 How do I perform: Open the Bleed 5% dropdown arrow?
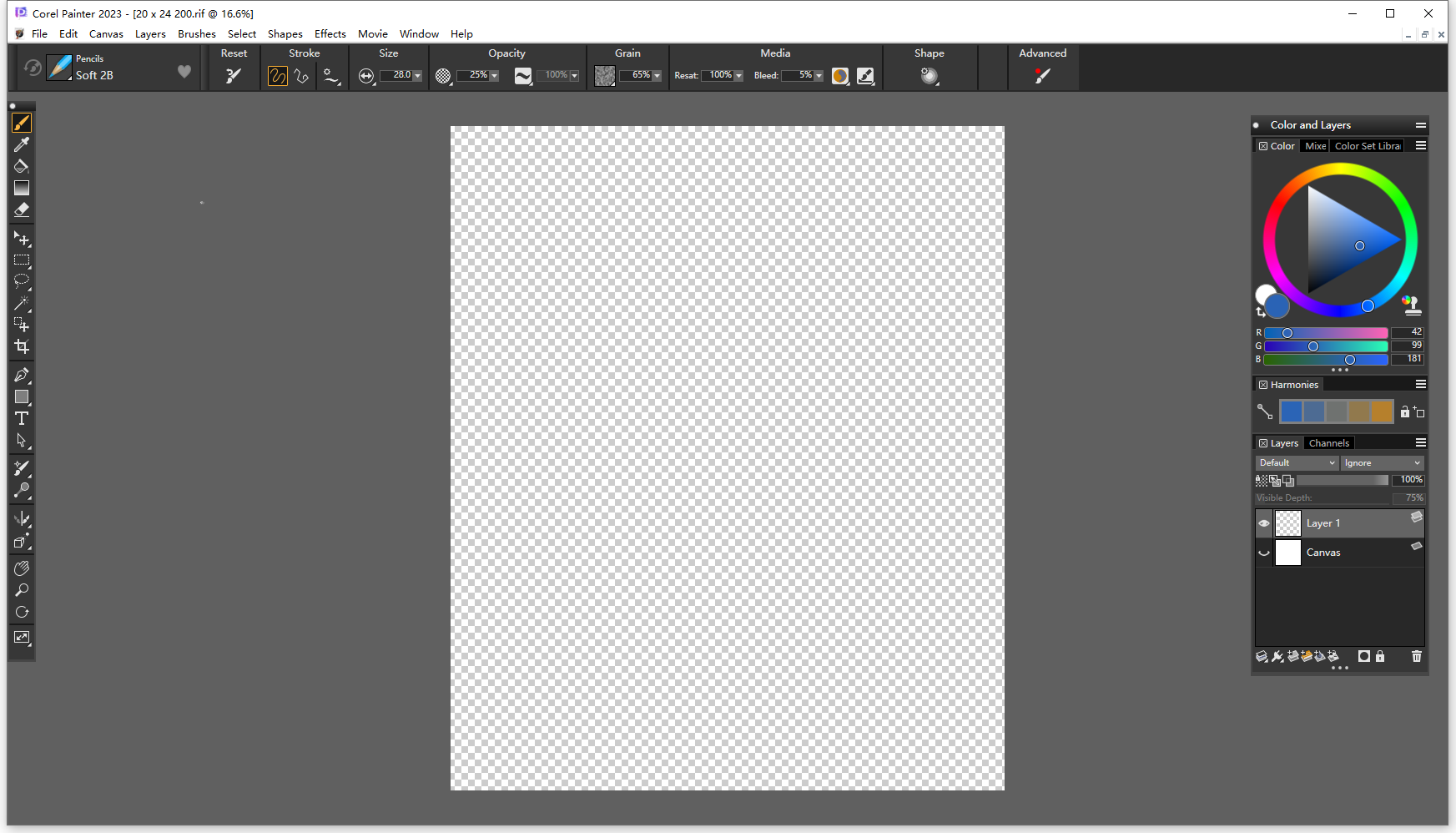point(819,75)
